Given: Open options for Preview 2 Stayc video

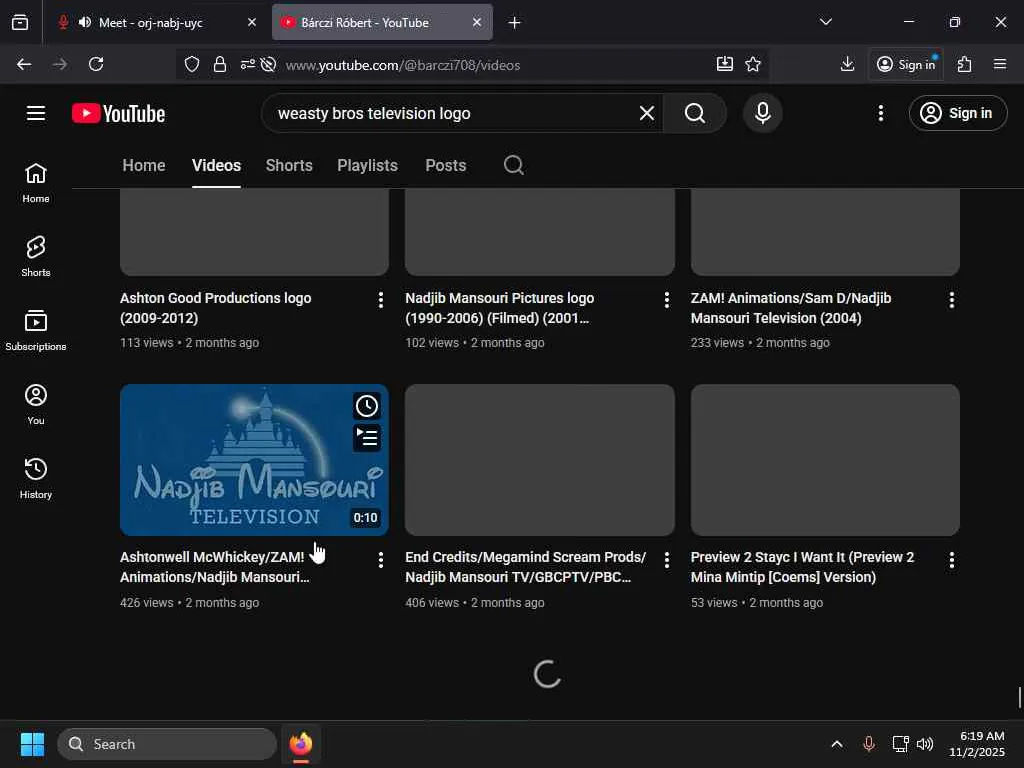Looking at the screenshot, I should point(952,560).
